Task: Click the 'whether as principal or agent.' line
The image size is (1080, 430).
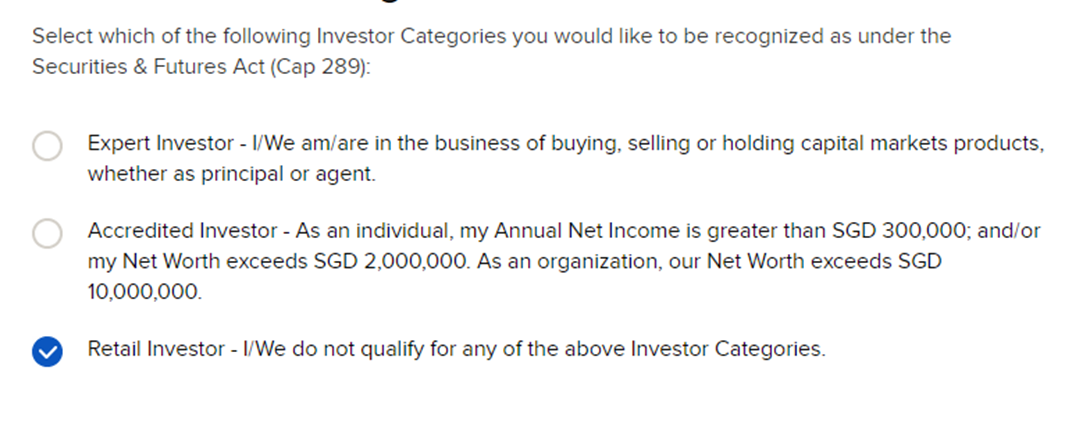Action: click(x=231, y=173)
